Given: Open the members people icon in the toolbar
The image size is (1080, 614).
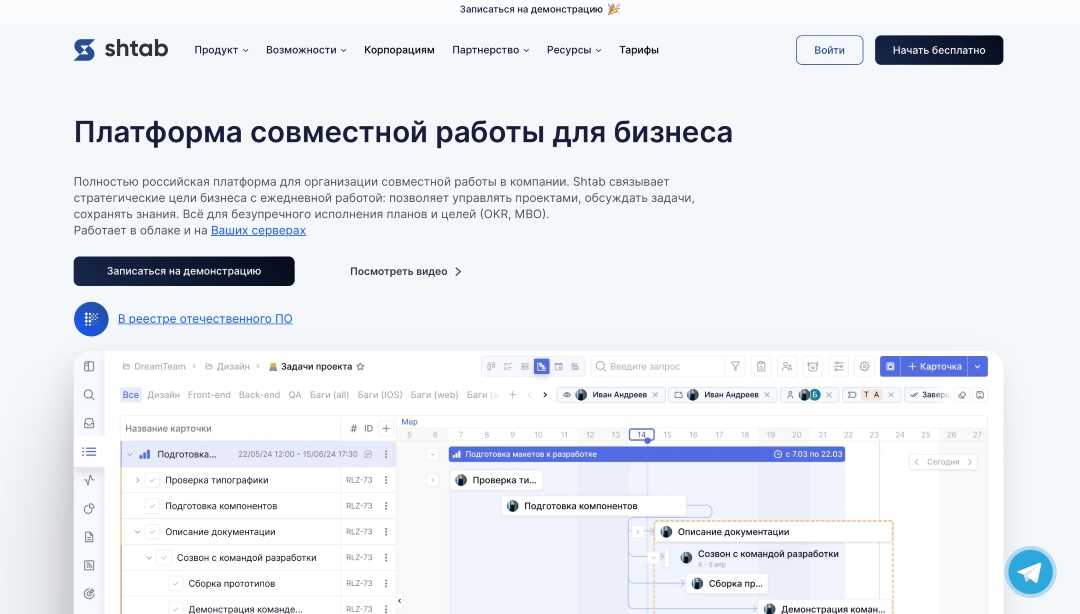Looking at the screenshot, I should pyautogui.click(x=787, y=367).
